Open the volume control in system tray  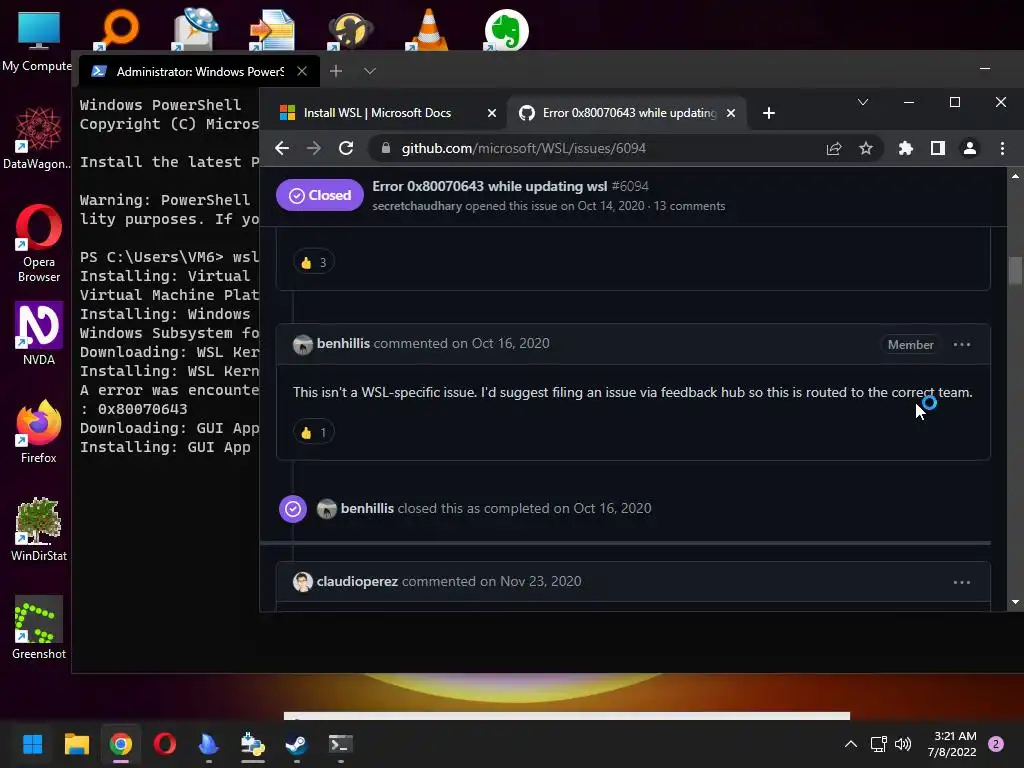coord(903,744)
